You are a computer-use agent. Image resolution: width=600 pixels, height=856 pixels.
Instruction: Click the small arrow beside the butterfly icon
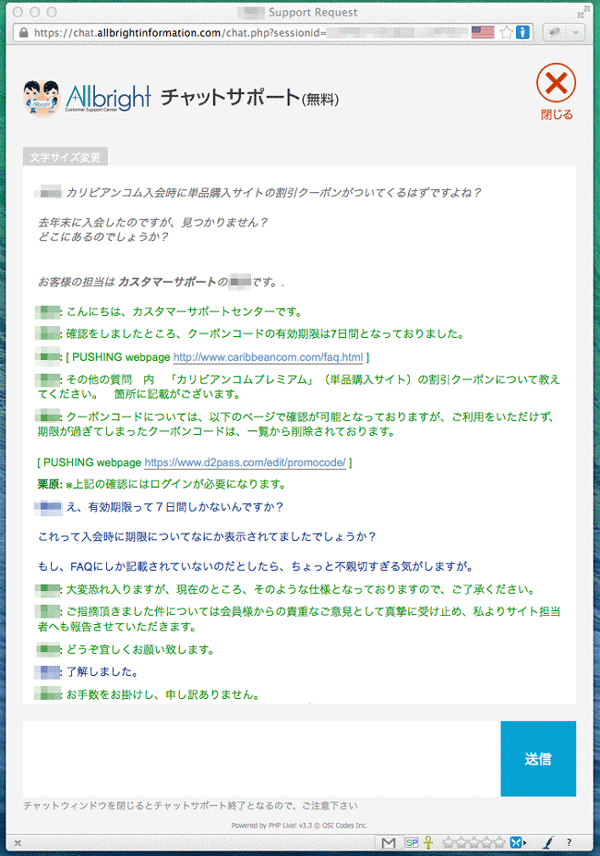525,843
